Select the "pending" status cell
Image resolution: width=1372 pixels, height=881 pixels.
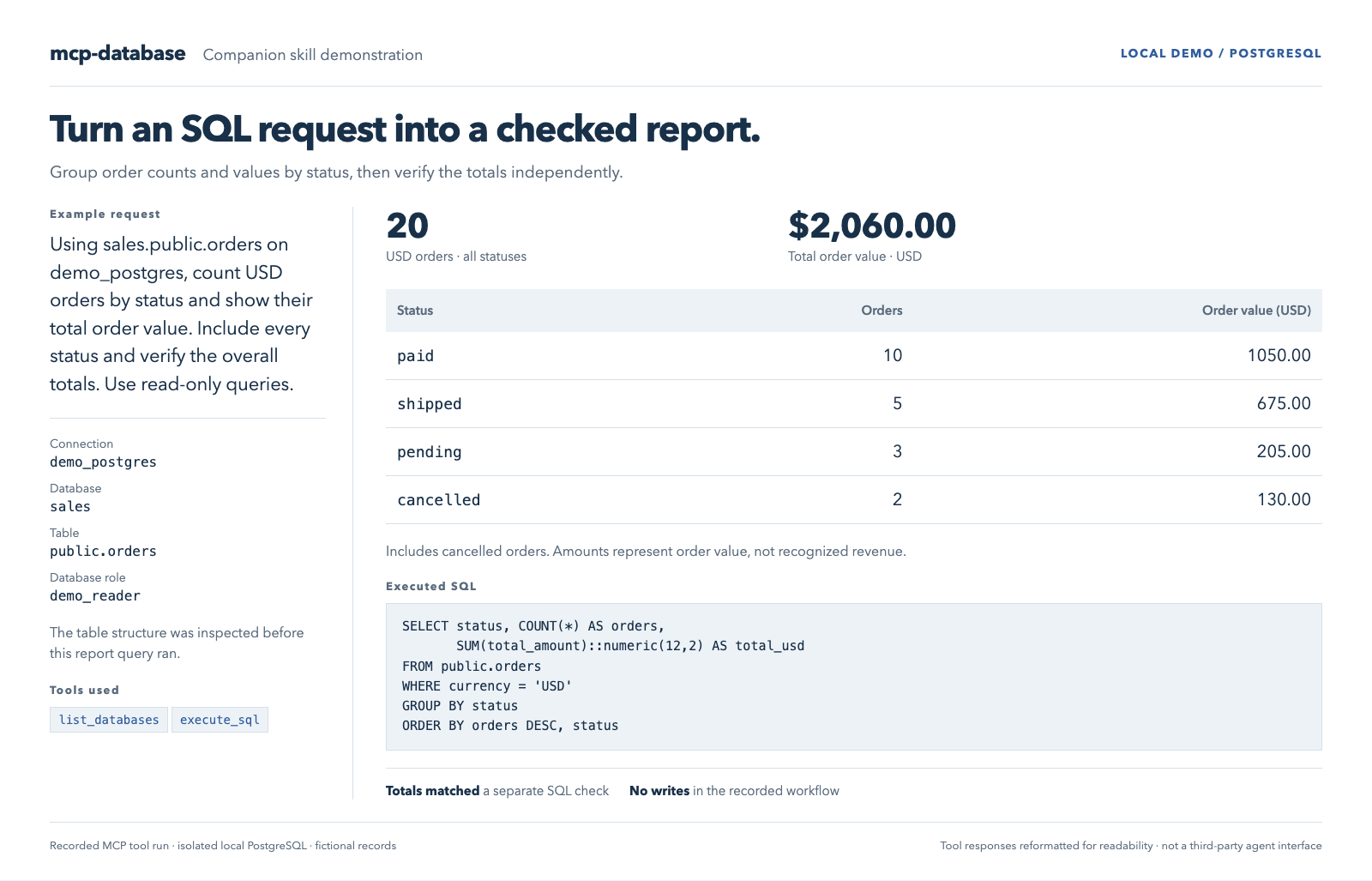pyautogui.click(x=430, y=452)
